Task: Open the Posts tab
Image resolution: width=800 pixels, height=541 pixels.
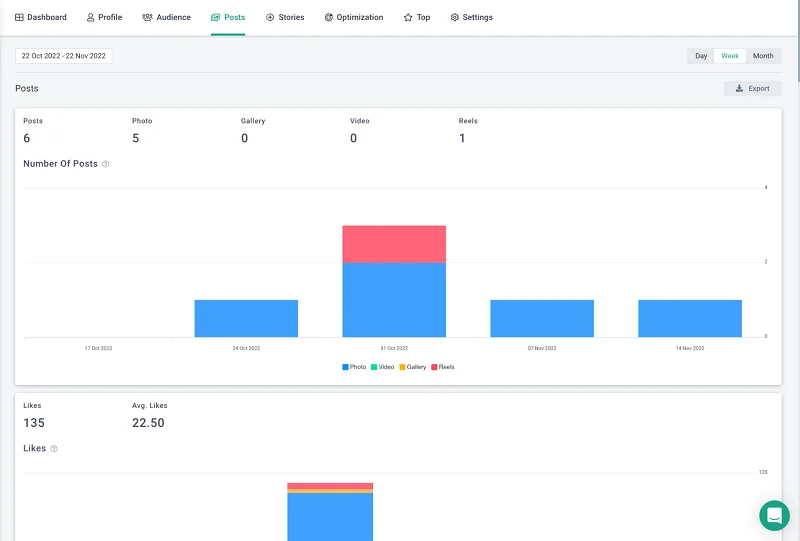Action: 228,18
